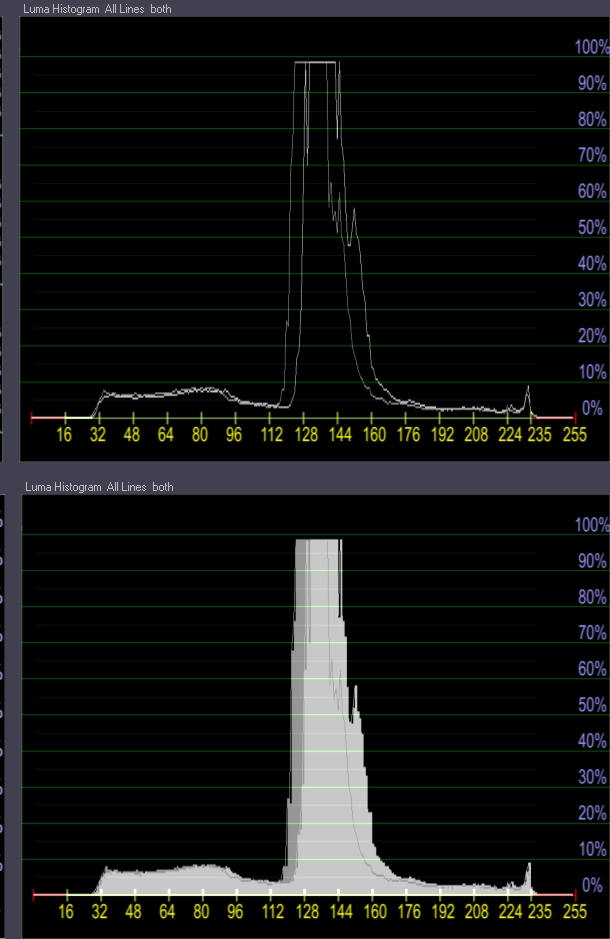
Task: Click the peak near 235 on the line-trace histogram
Action: coord(528,399)
